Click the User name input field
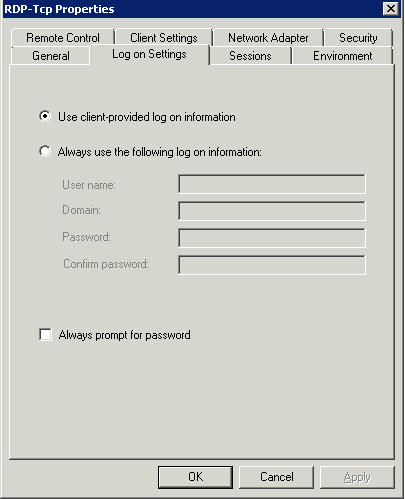Viewport: 405px width, 499px height. pyautogui.click(x=272, y=184)
